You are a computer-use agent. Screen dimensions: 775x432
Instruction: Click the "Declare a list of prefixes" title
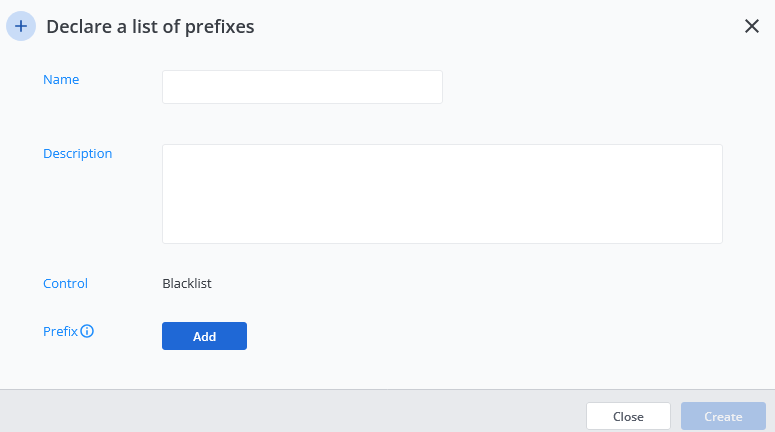coord(150,27)
